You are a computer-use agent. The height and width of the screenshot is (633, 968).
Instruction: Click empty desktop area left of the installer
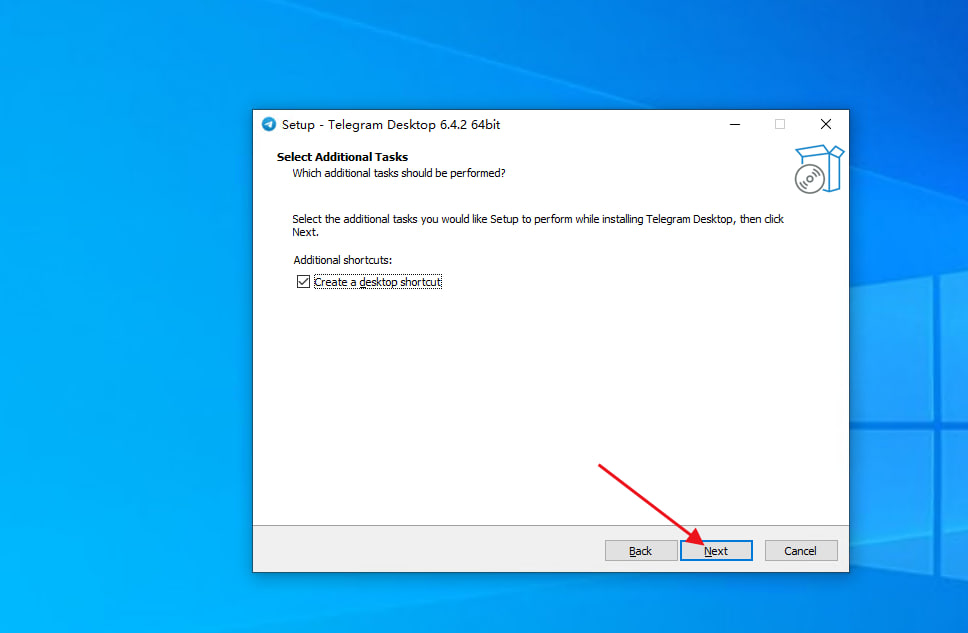pyautogui.click(x=120, y=350)
